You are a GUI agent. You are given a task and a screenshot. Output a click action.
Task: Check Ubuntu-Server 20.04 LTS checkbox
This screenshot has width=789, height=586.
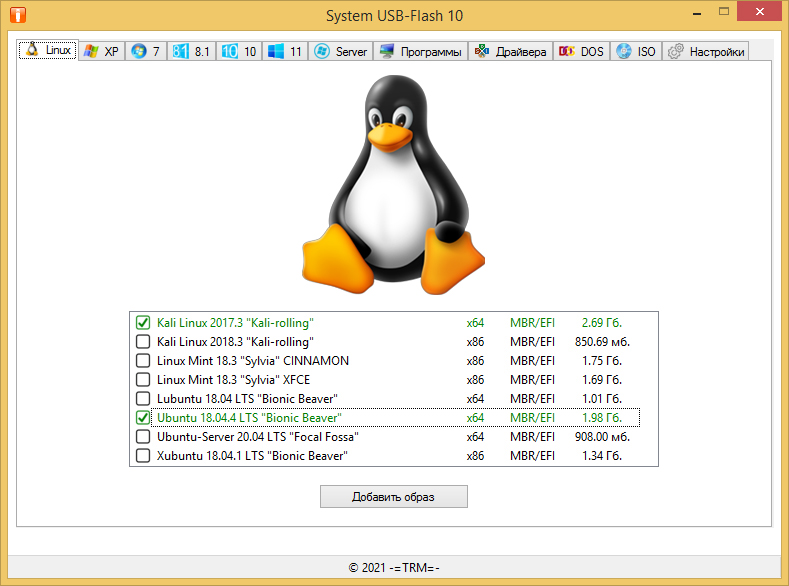(x=143, y=437)
